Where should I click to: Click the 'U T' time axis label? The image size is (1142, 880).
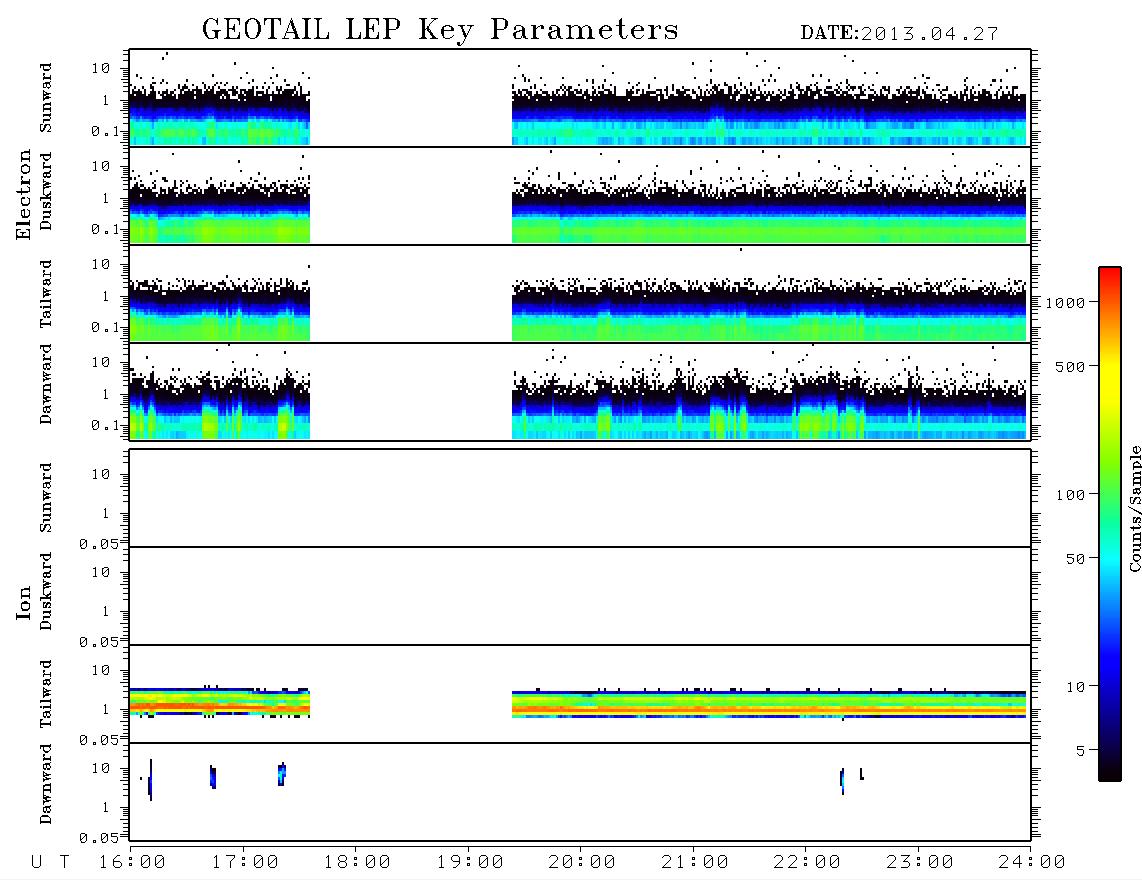(50, 863)
